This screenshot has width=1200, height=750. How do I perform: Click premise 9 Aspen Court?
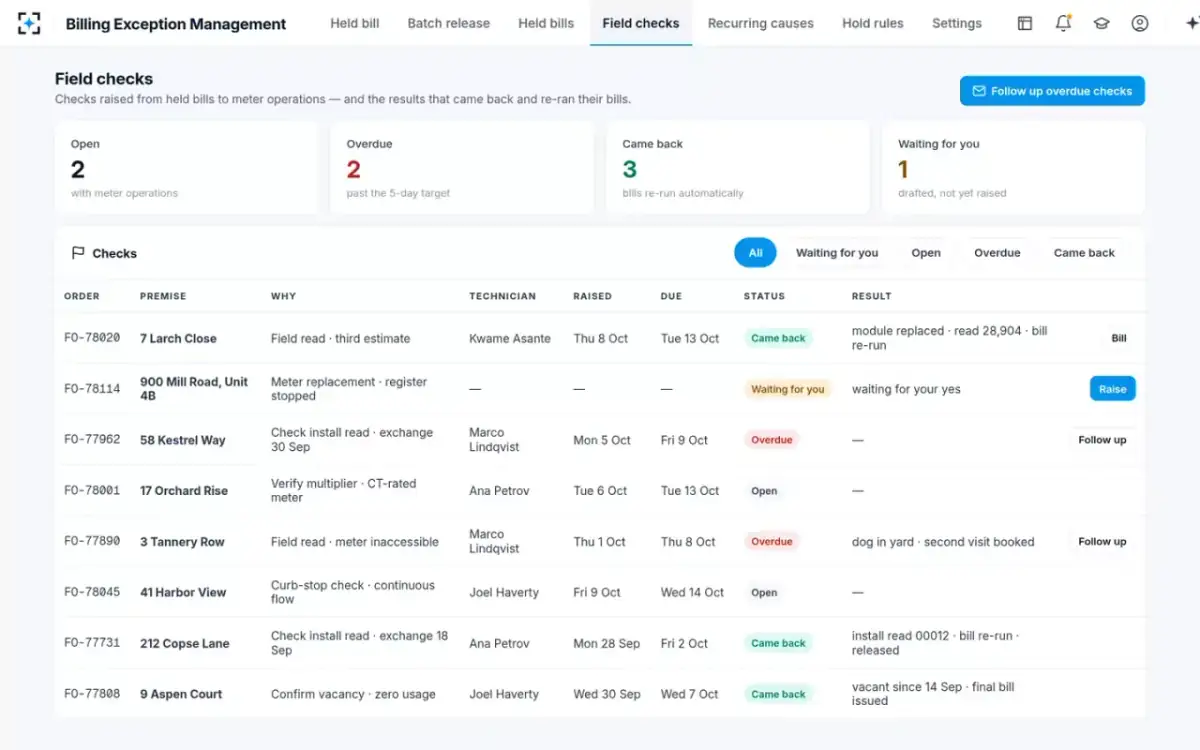pyautogui.click(x=181, y=694)
